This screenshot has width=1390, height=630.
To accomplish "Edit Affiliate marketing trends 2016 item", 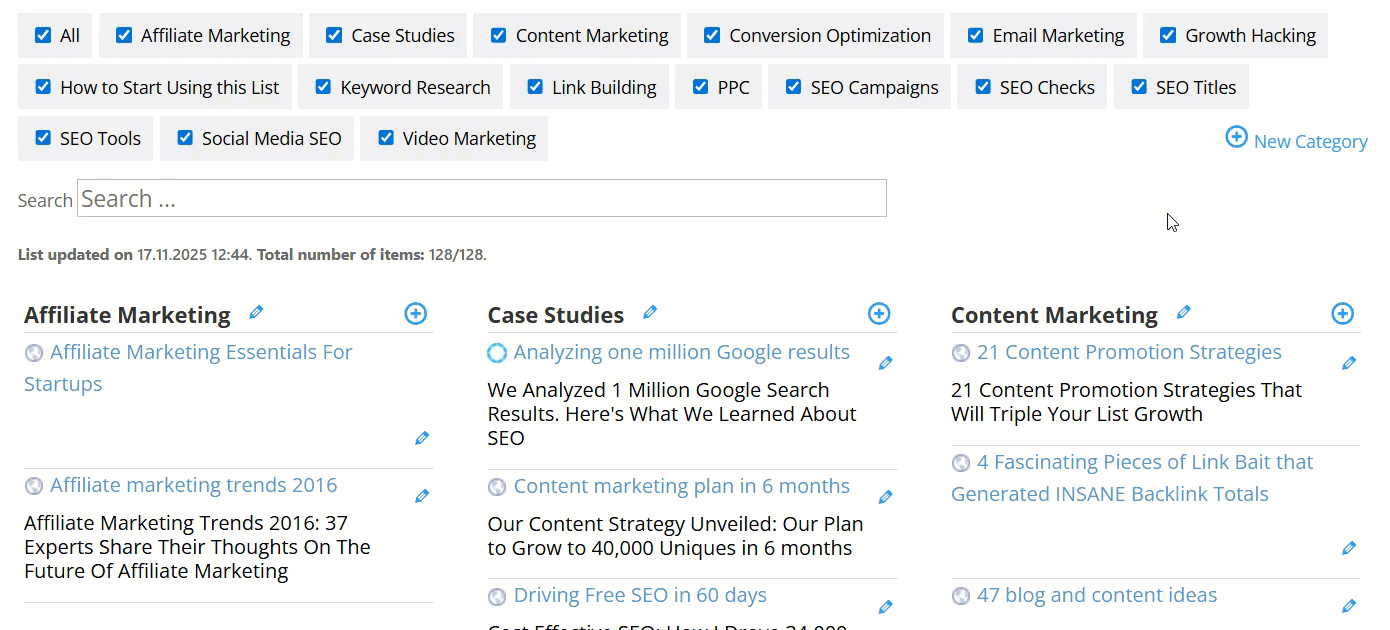I will click(x=422, y=496).
